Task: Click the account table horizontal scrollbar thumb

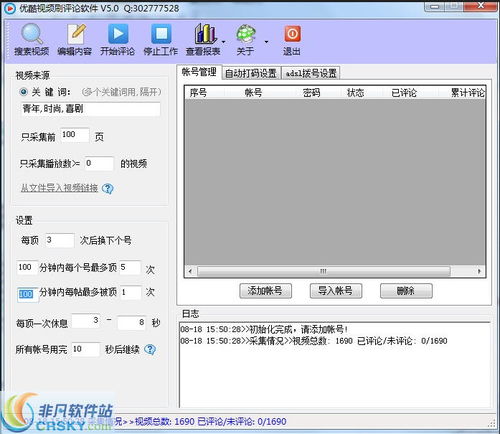Action: coord(324,271)
